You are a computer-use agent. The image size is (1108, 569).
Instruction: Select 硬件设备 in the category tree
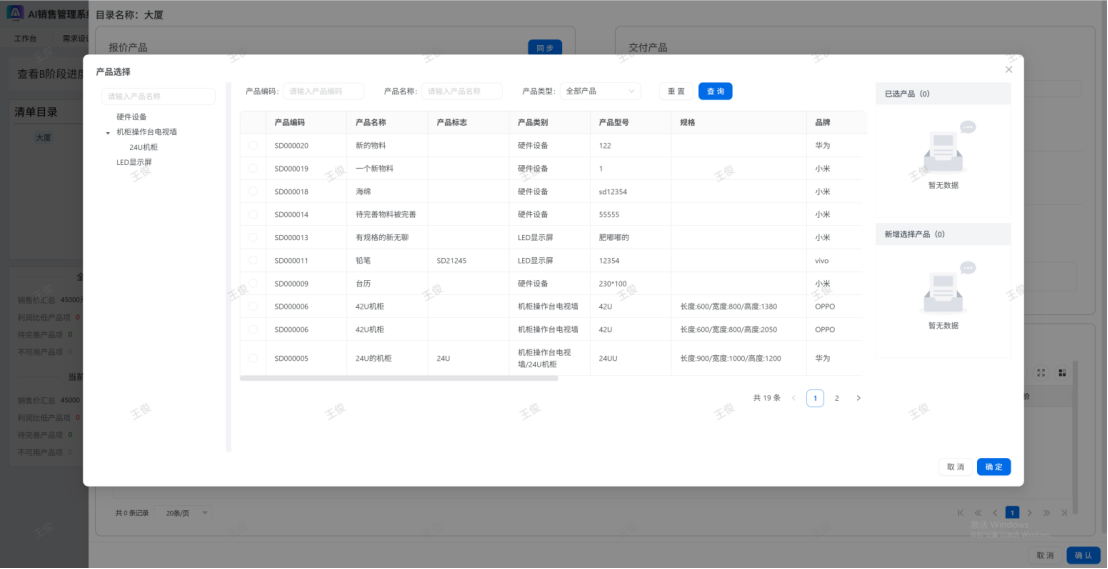131,117
